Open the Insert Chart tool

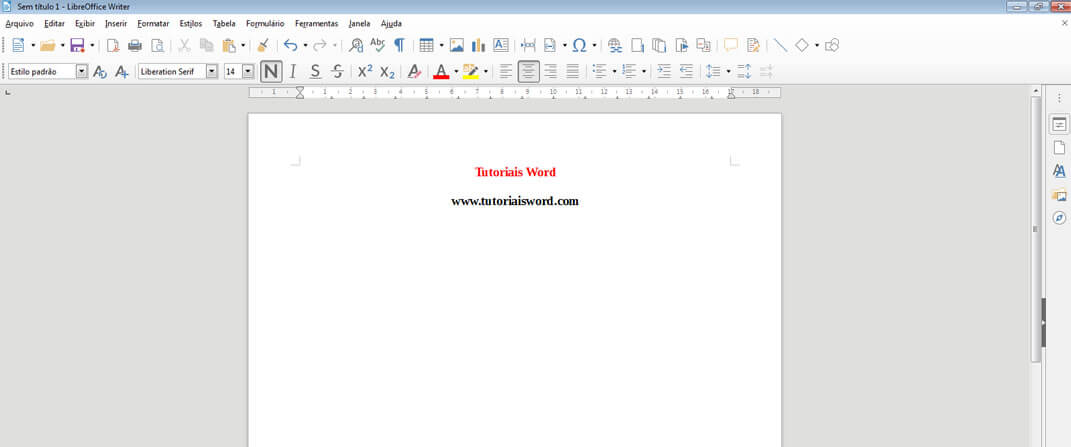click(x=478, y=45)
